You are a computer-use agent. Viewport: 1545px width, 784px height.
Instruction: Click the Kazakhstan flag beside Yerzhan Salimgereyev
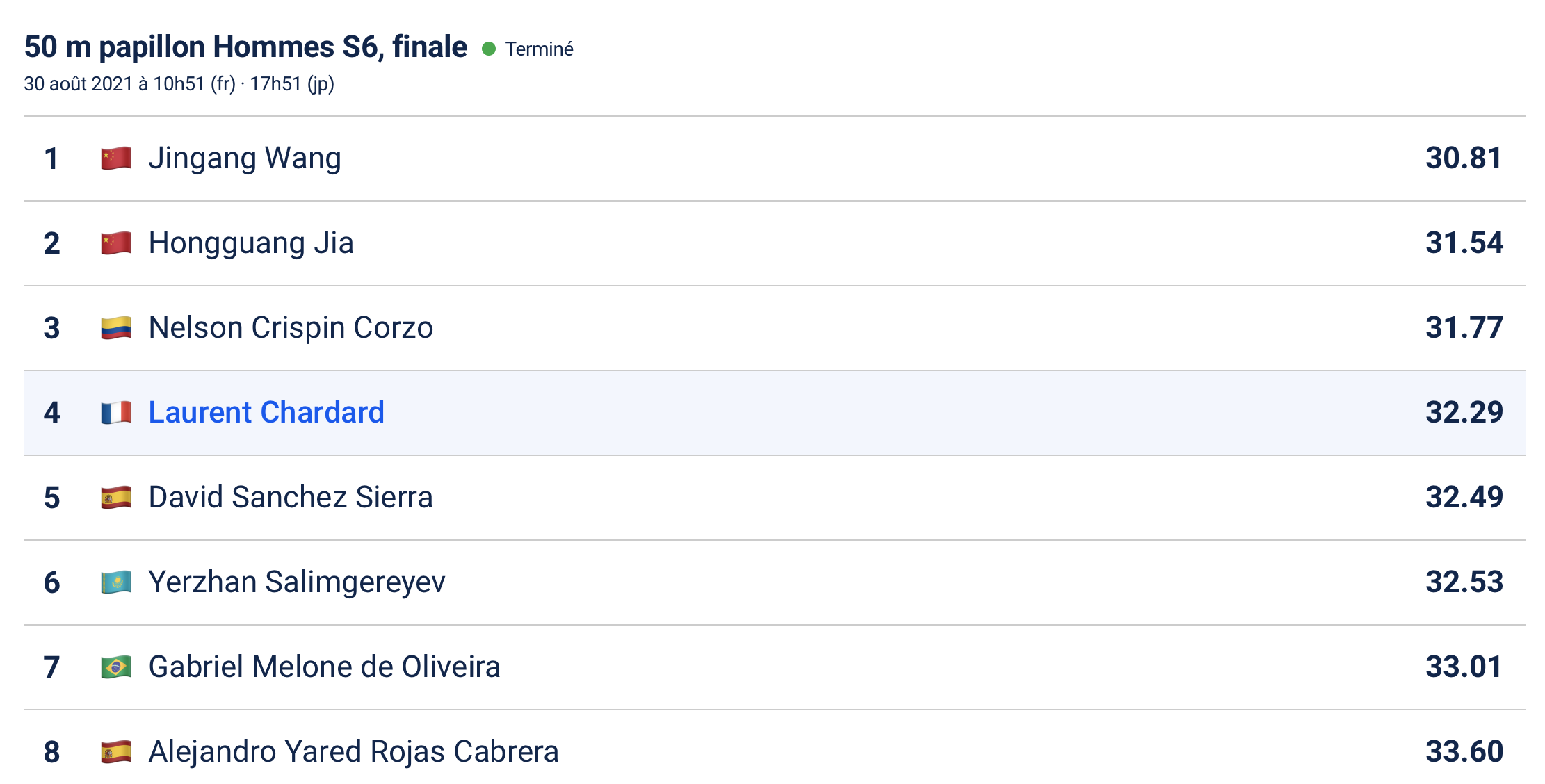(x=116, y=582)
